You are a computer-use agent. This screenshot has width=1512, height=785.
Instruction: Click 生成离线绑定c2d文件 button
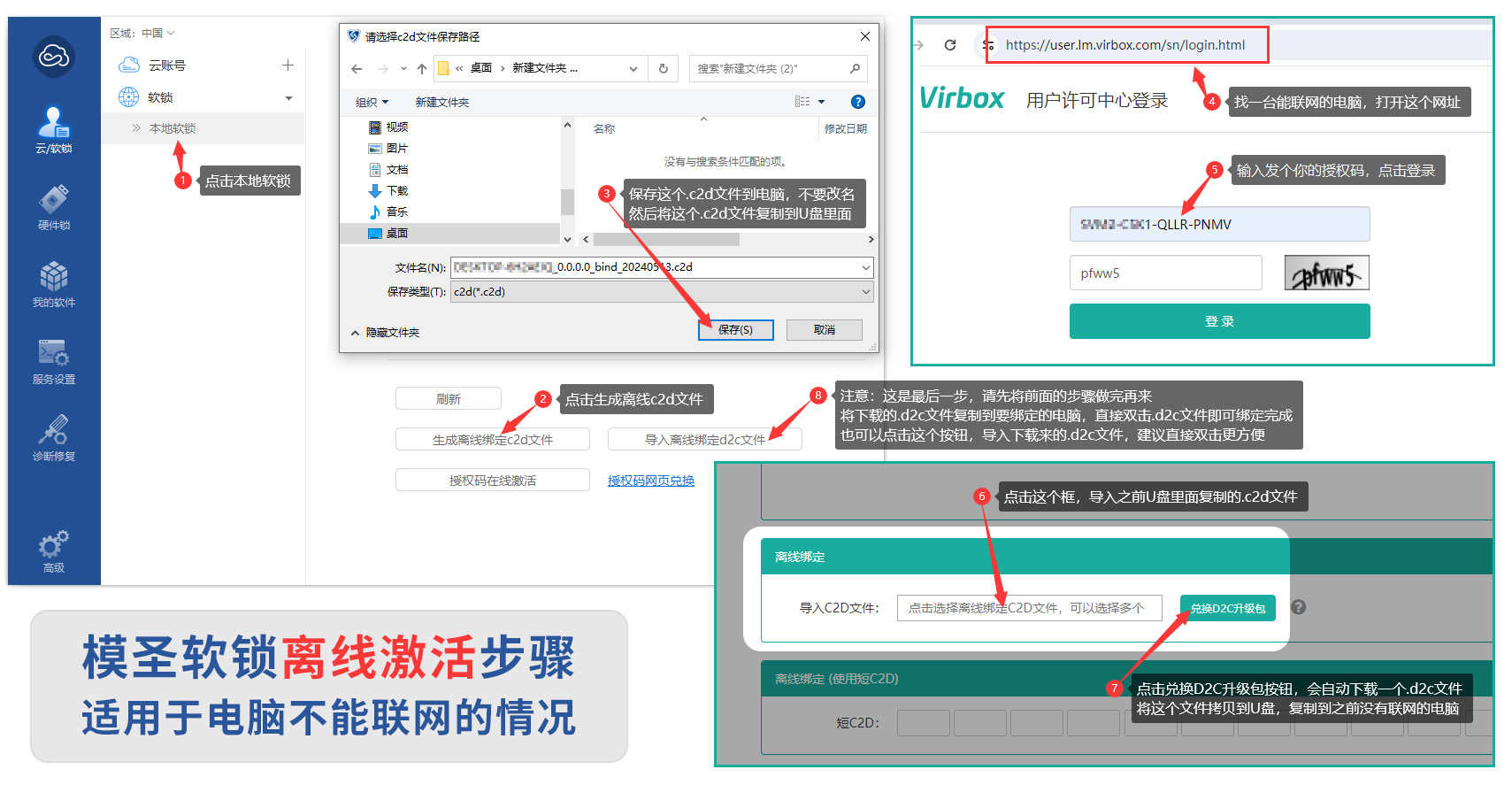(492, 440)
